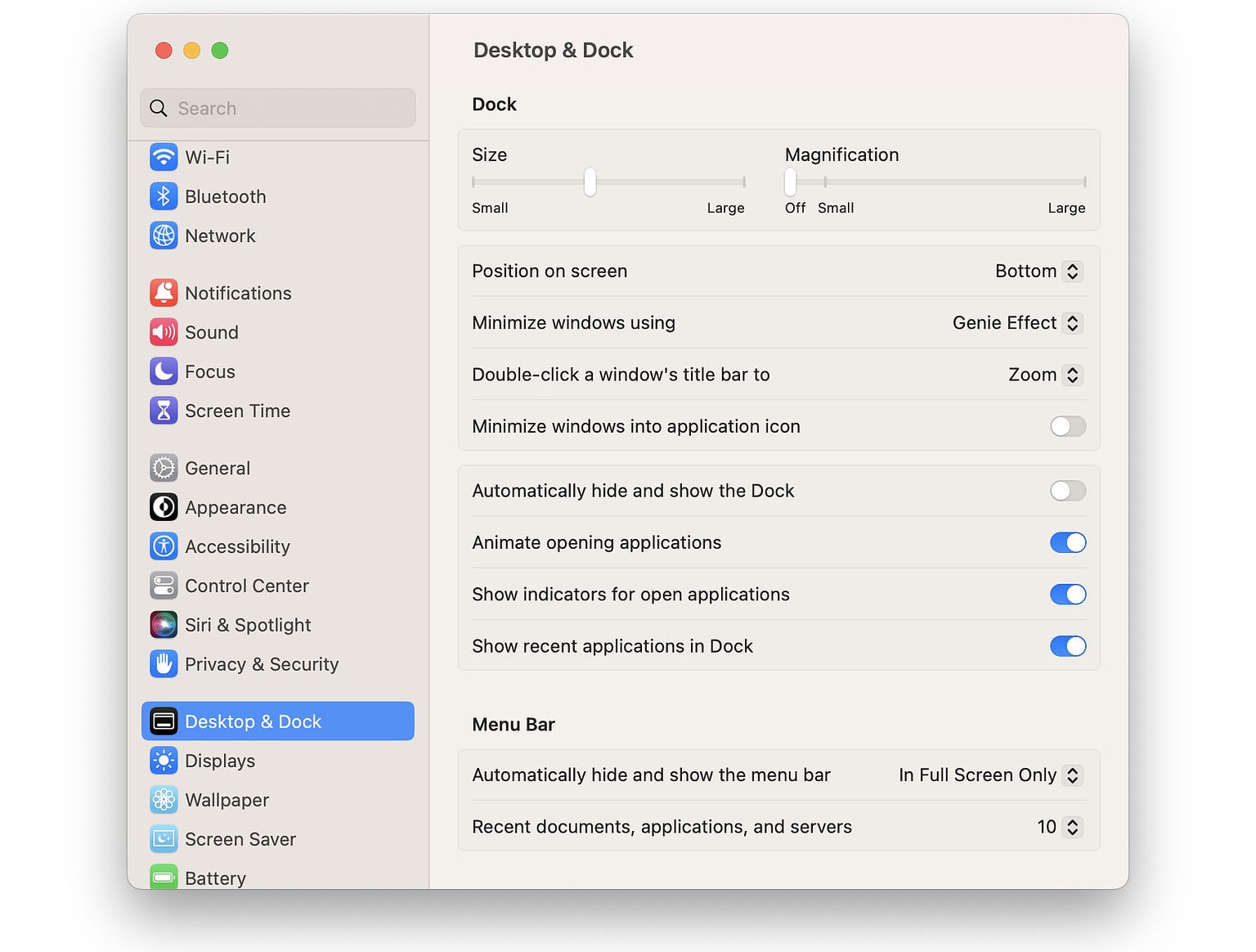Change the recent documents count stepper
The height and width of the screenshot is (952, 1256).
[x=1072, y=827]
